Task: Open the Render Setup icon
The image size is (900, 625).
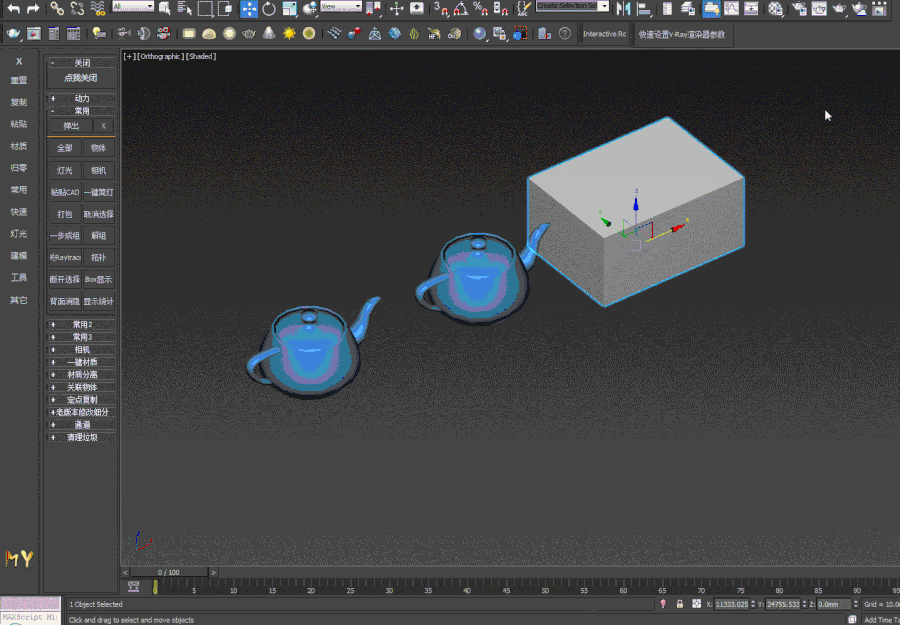Action: (x=798, y=8)
